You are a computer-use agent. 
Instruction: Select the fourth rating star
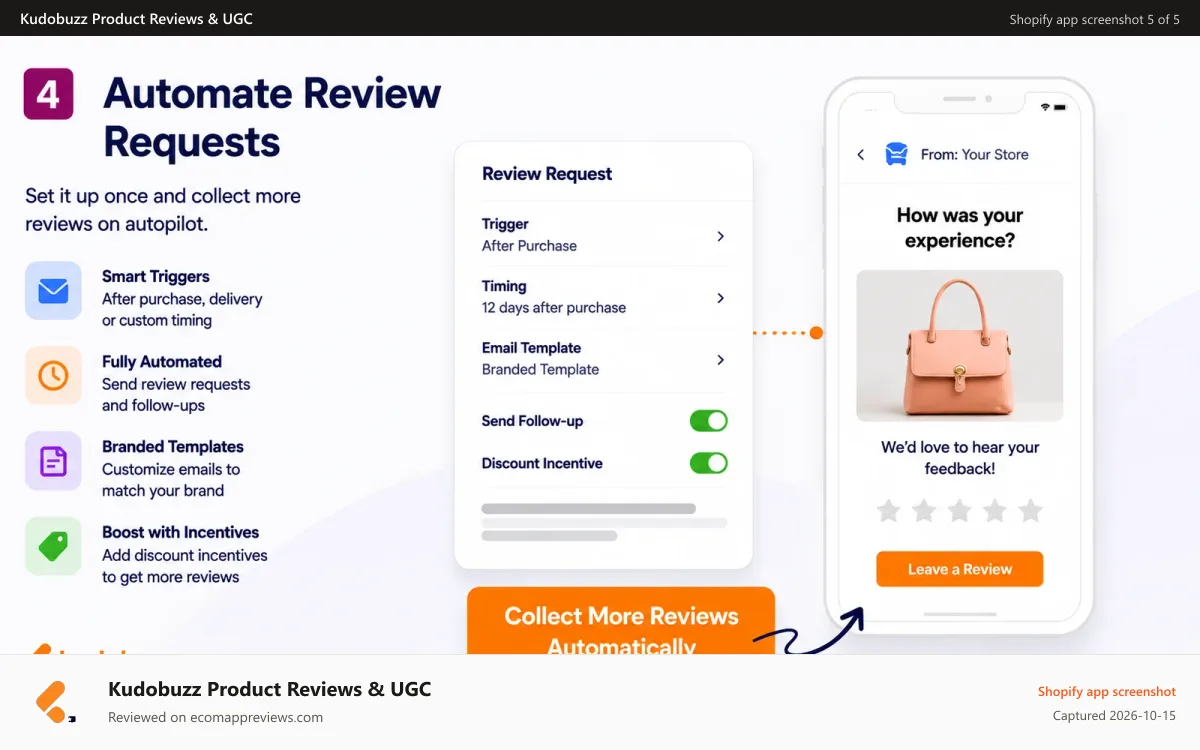(x=995, y=512)
